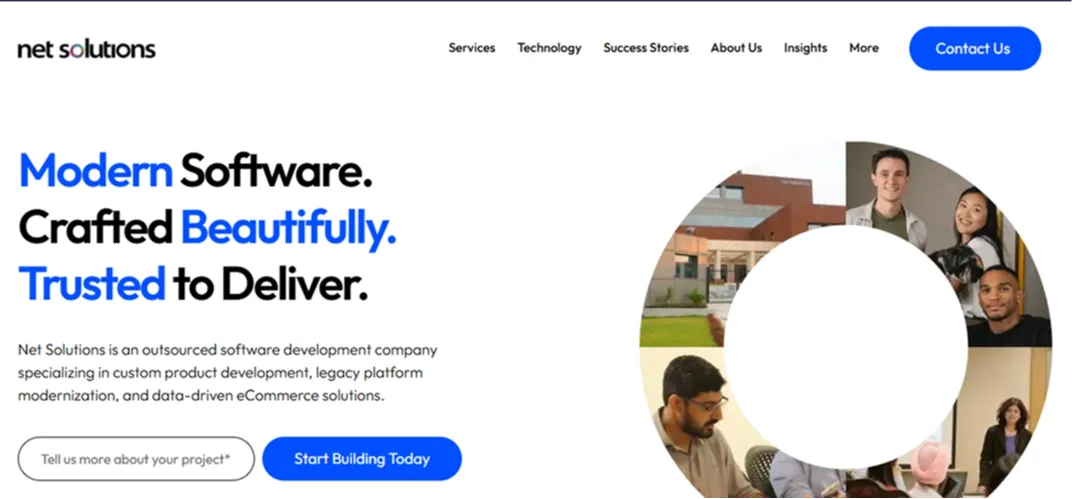1073x499 pixels.
Task: Expand the More menu
Action: (864, 48)
